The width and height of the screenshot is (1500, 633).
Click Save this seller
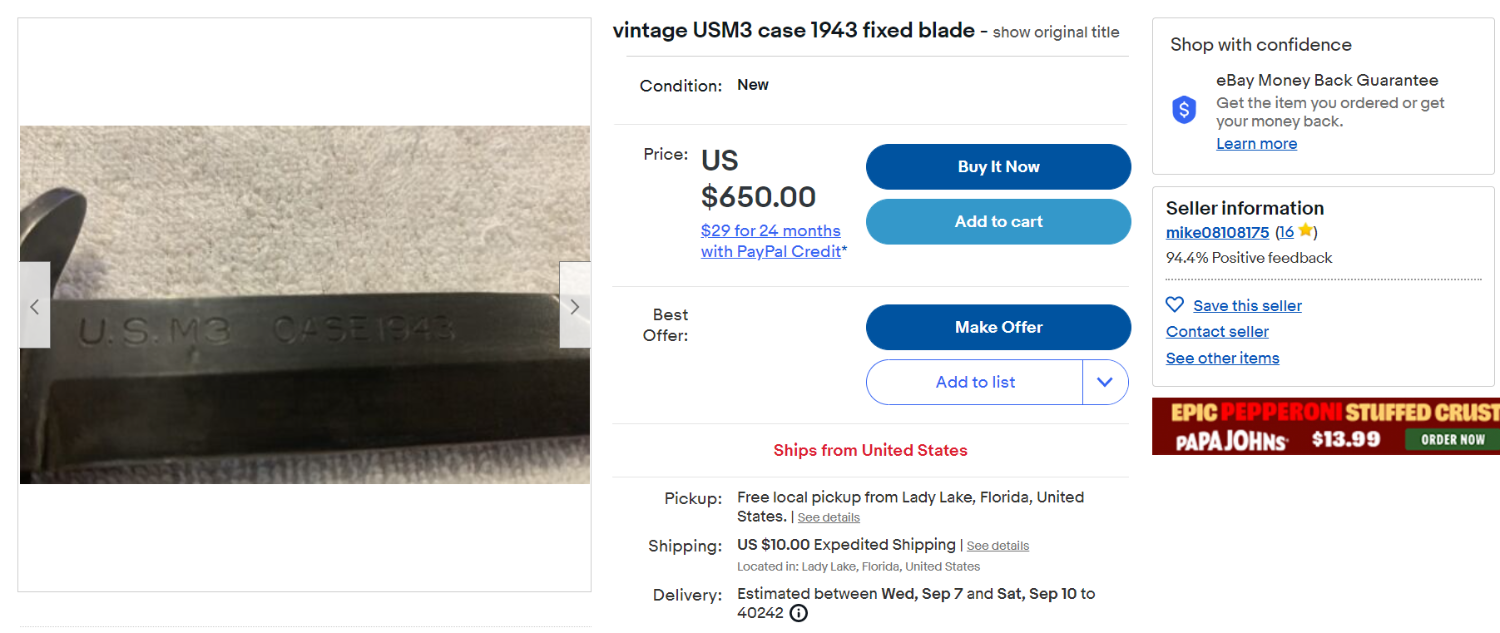1248,305
